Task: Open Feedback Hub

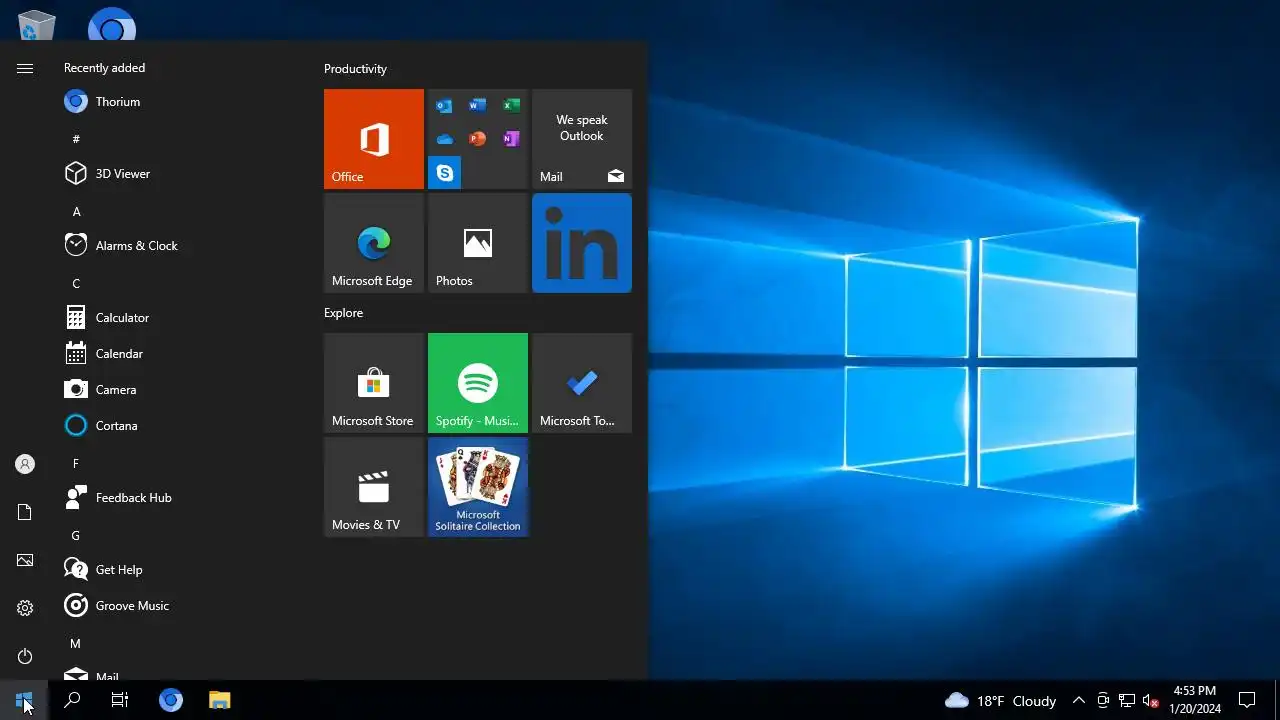Action: [180, 498]
